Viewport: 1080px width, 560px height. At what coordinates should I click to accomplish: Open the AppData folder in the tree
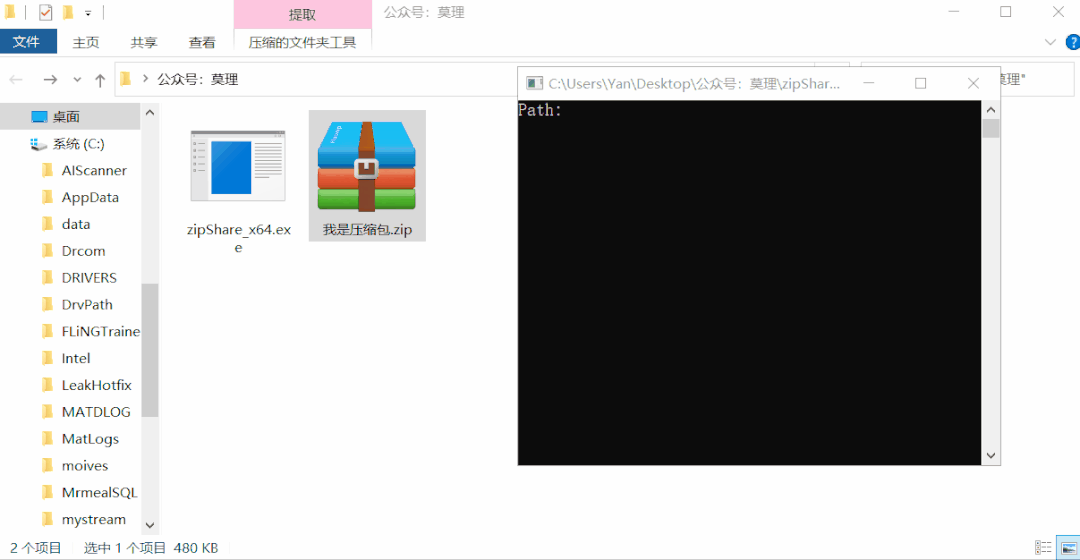90,197
